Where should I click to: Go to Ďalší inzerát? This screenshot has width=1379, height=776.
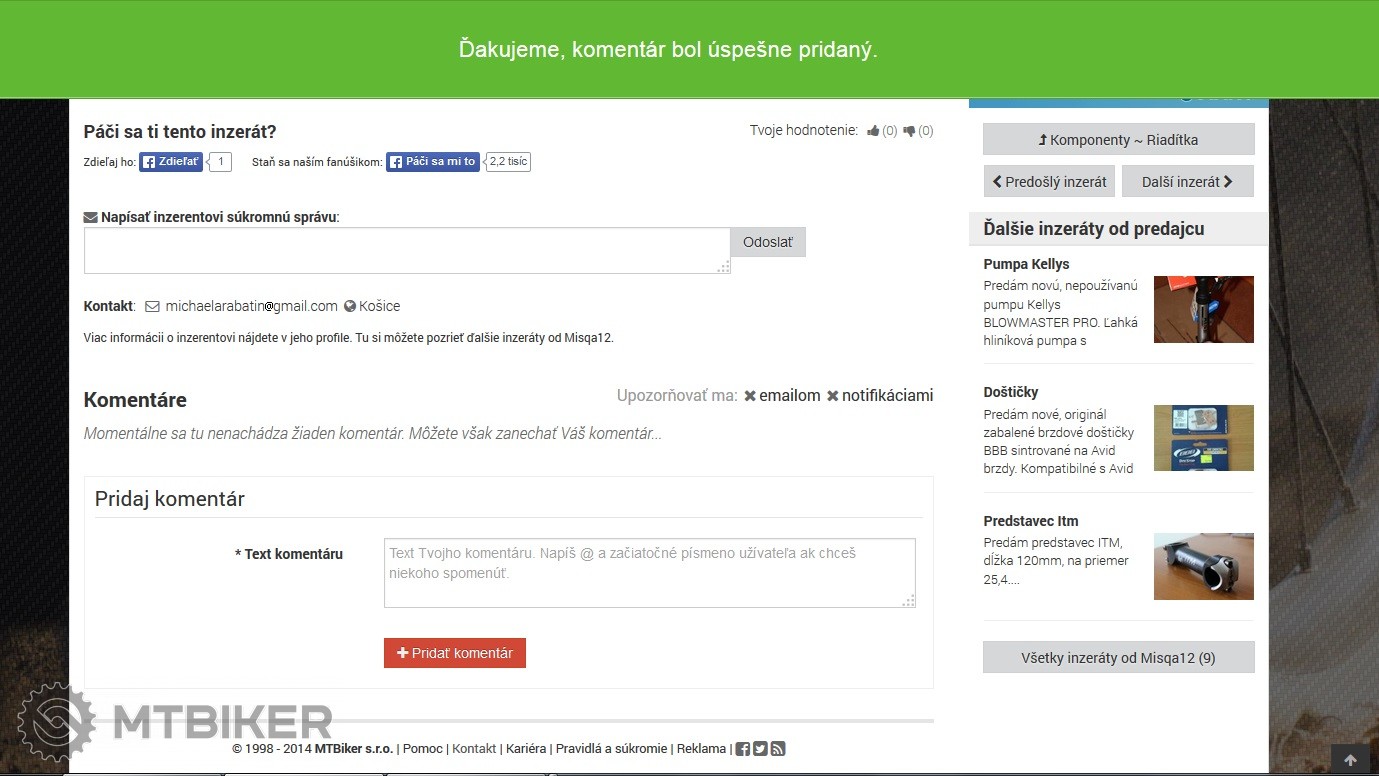coord(1187,182)
